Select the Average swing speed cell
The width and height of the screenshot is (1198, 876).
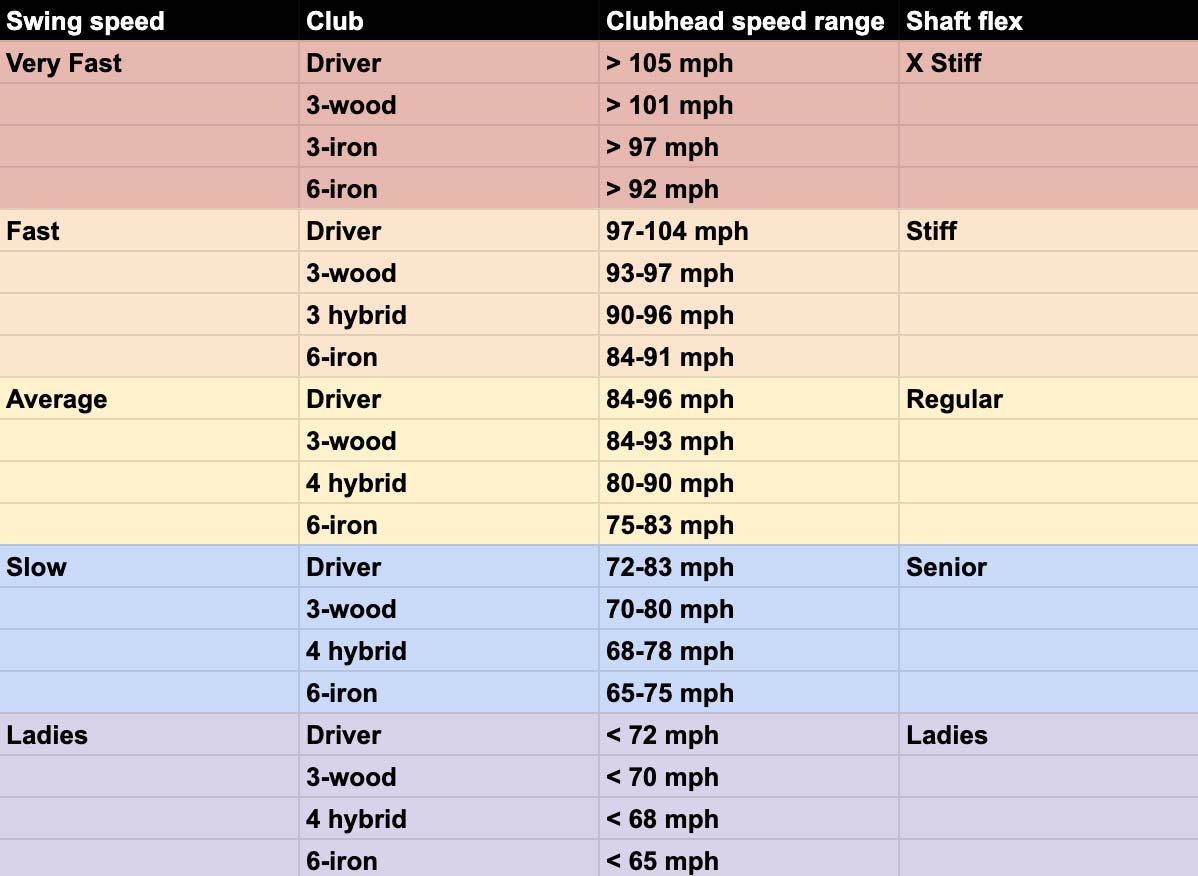[x=57, y=399]
